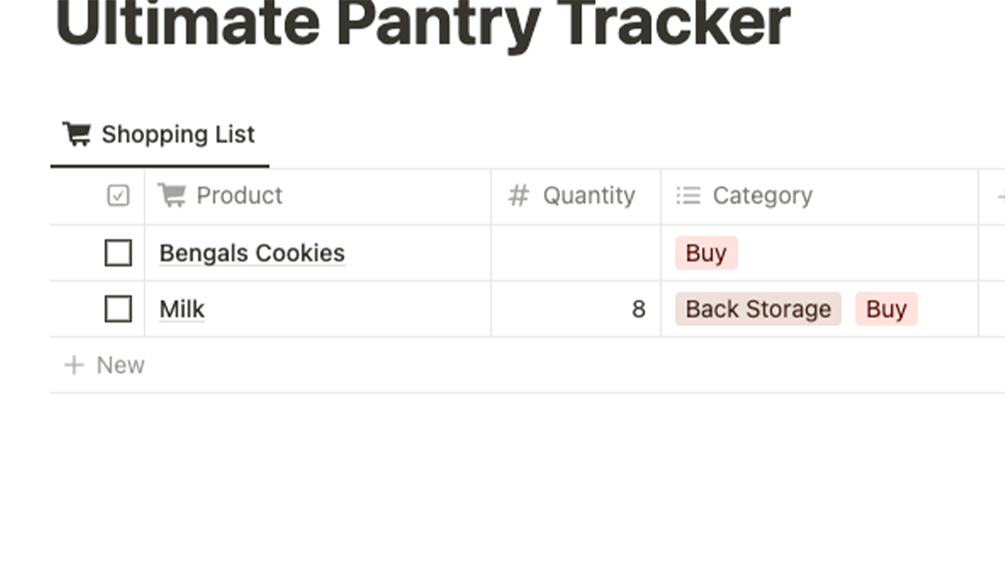1005x565 pixels.
Task: Click the Buy tag in the Milk row
Action: pyautogui.click(x=886, y=309)
